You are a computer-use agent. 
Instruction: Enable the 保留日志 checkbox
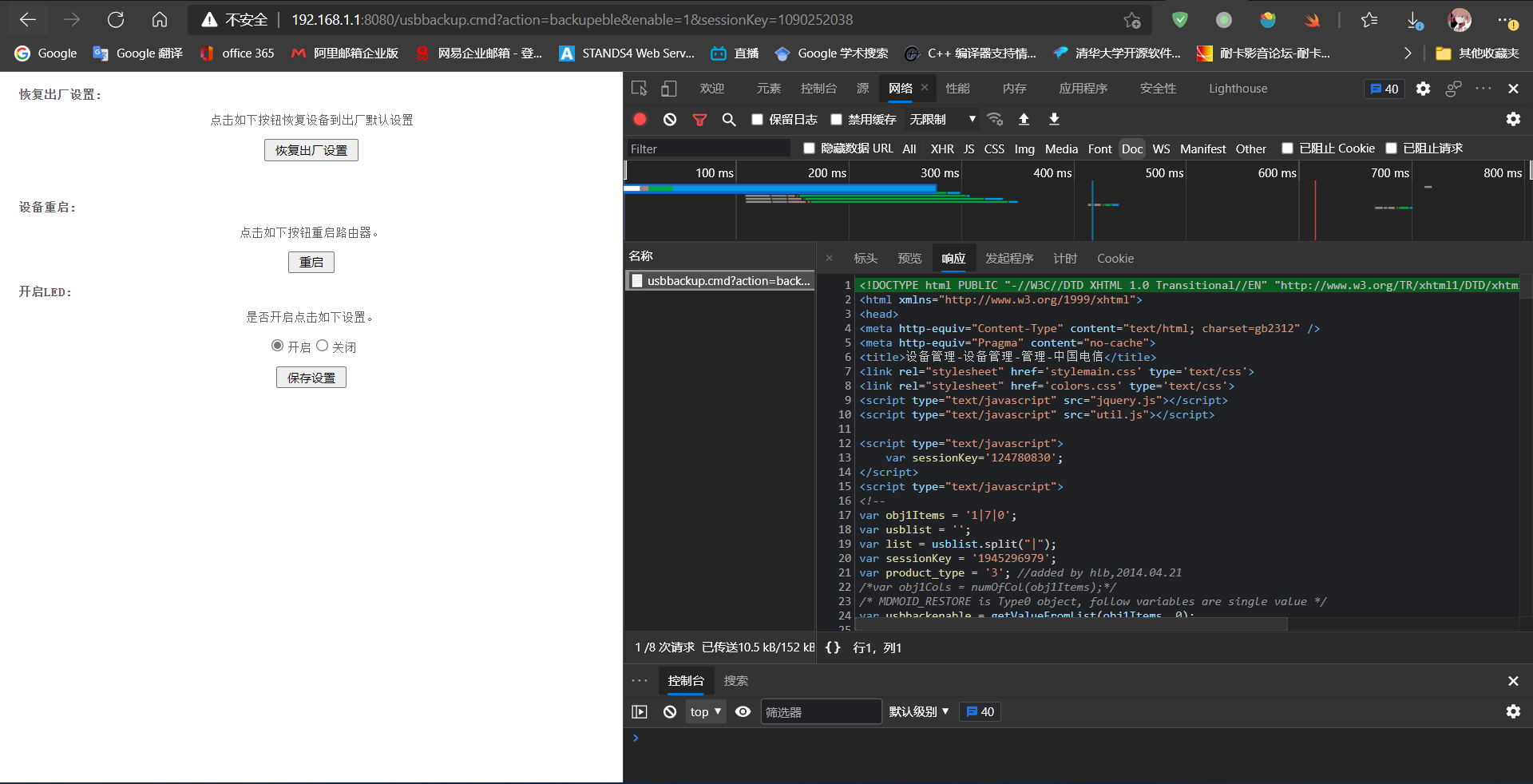point(757,119)
